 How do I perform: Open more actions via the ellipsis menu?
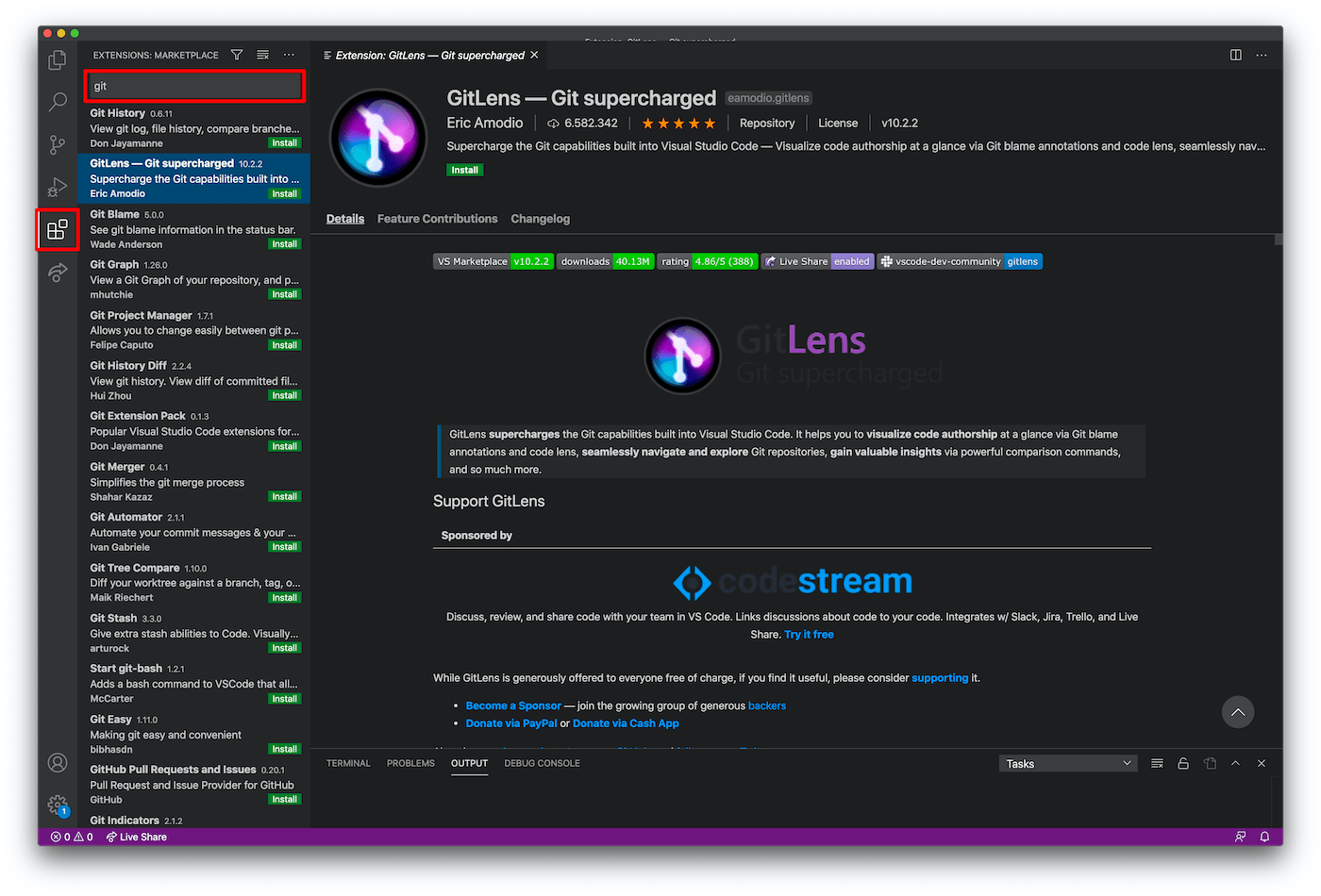coord(1262,55)
